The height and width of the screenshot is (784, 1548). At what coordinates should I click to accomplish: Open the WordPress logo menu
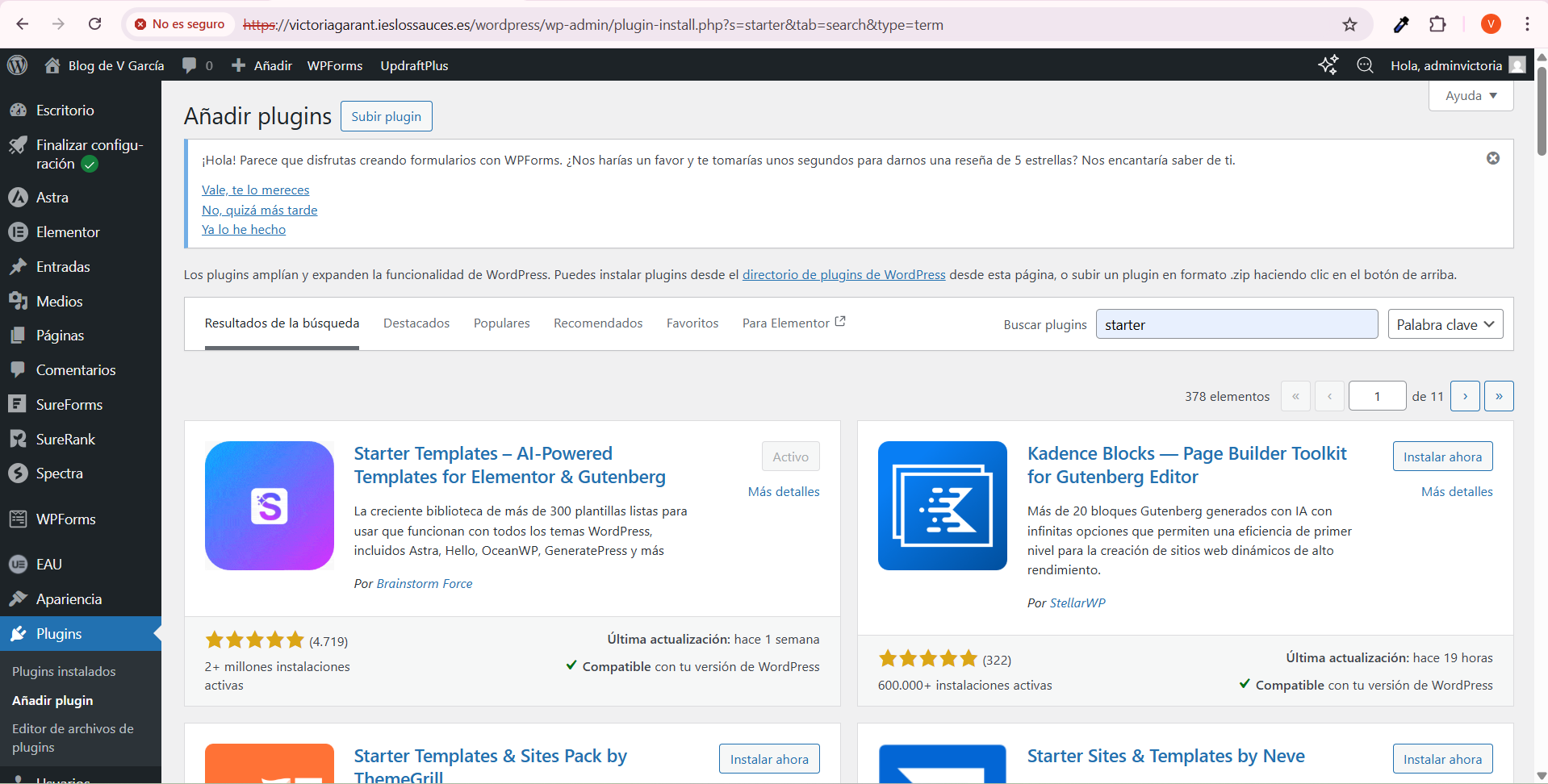pos(17,65)
